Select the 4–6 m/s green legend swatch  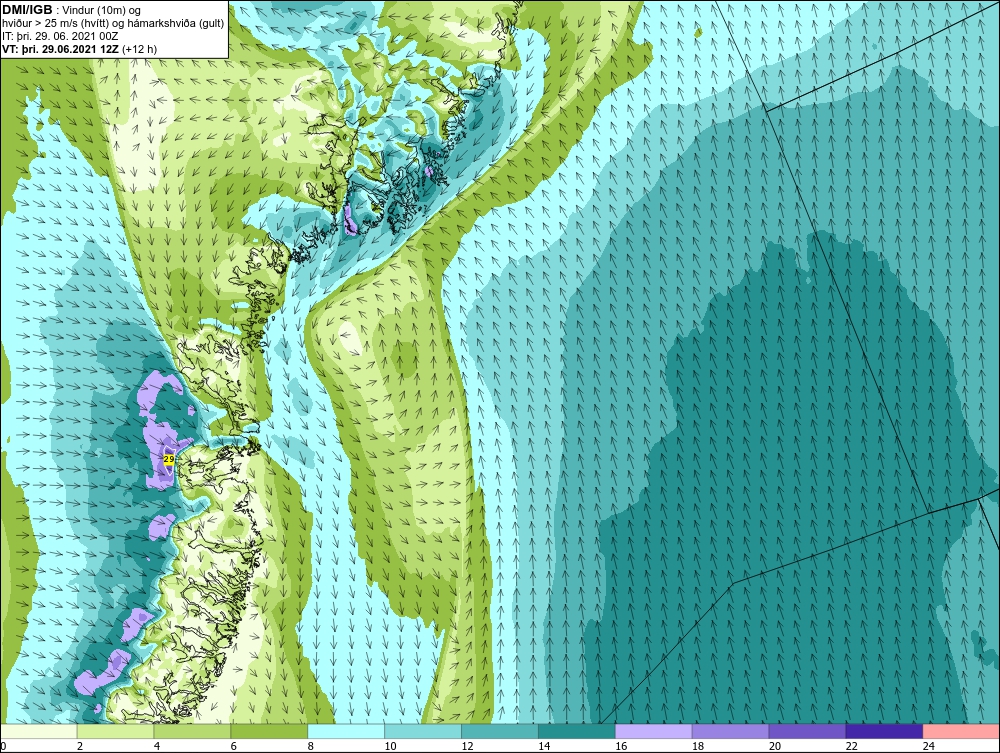[x=192, y=731]
